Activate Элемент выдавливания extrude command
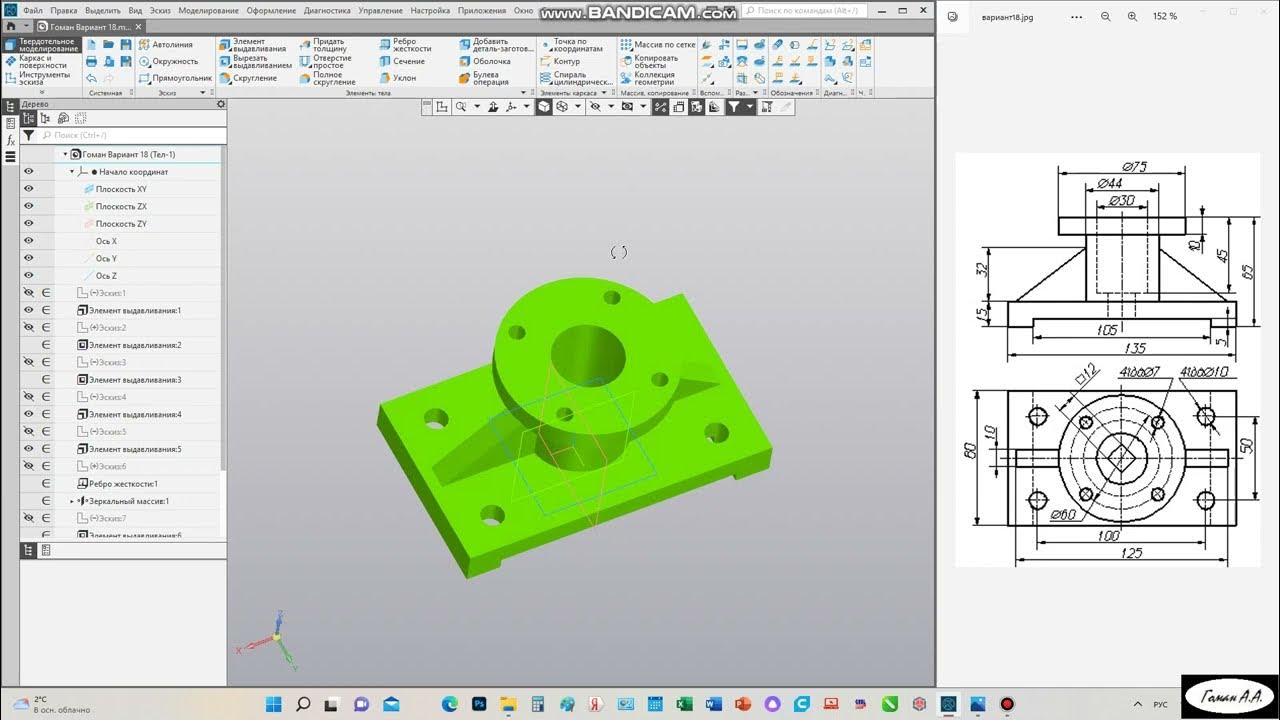 tap(255, 45)
